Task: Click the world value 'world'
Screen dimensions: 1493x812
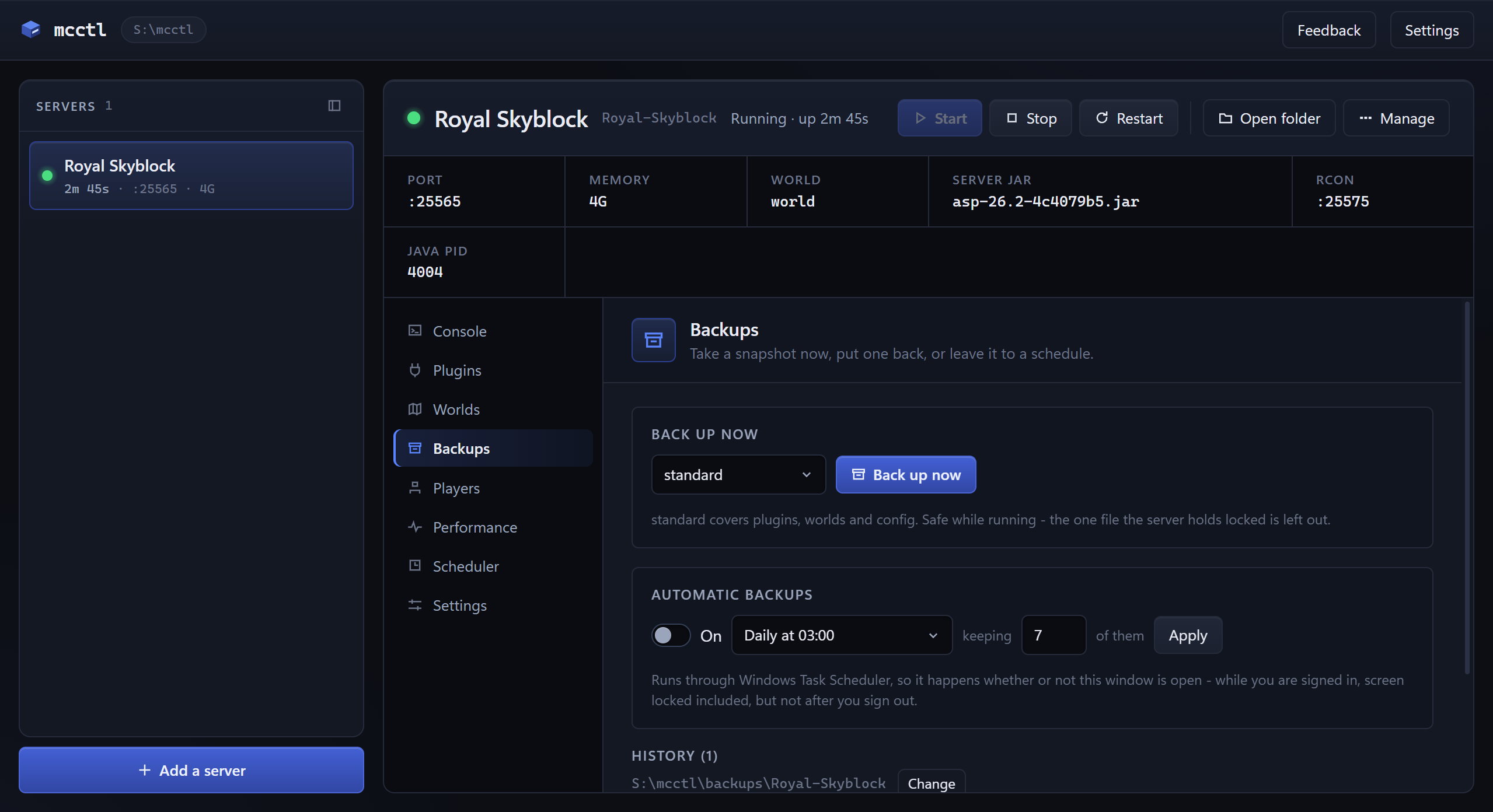Action: click(x=793, y=202)
